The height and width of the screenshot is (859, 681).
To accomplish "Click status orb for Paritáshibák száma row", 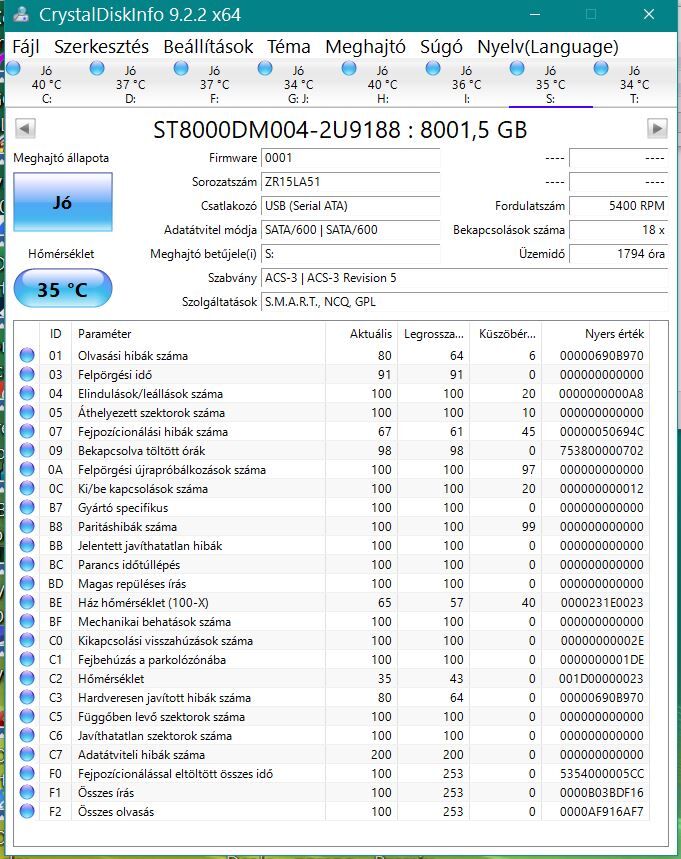I will tap(27, 526).
